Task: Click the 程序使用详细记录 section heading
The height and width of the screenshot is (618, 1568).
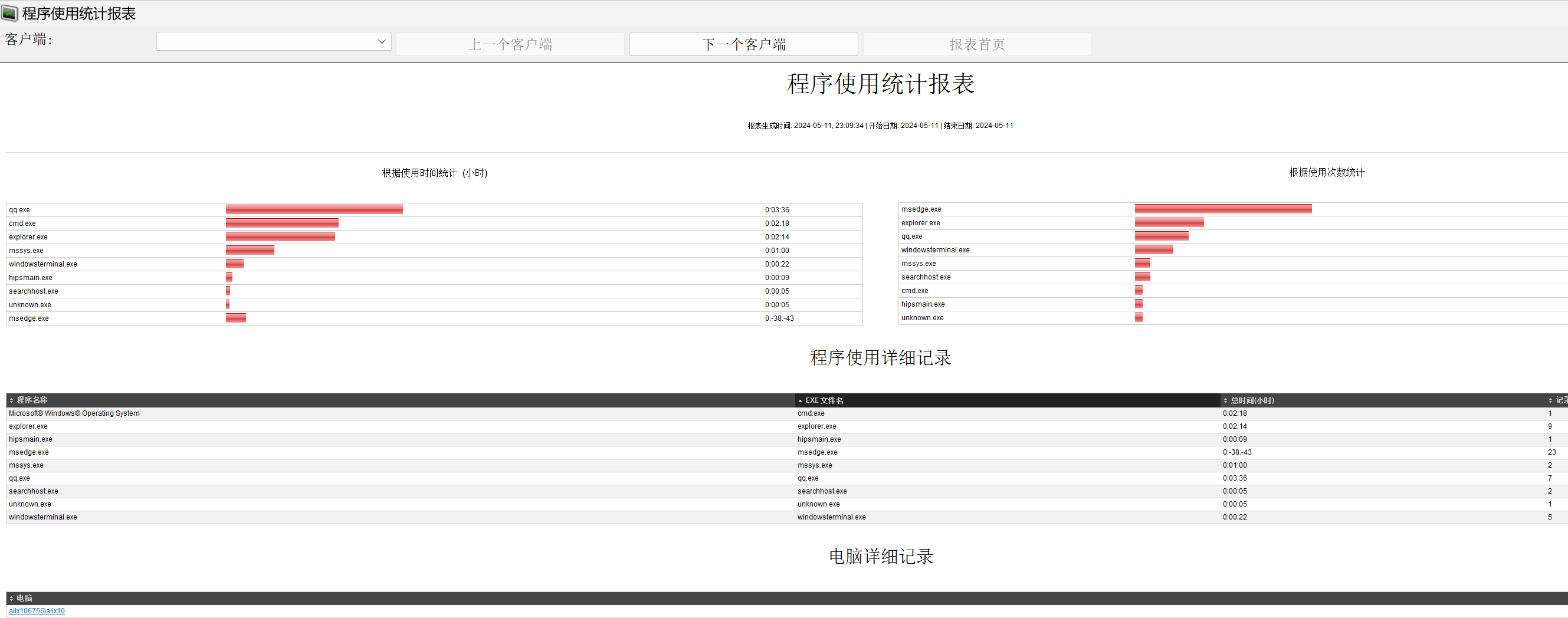Action: pos(880,357)
